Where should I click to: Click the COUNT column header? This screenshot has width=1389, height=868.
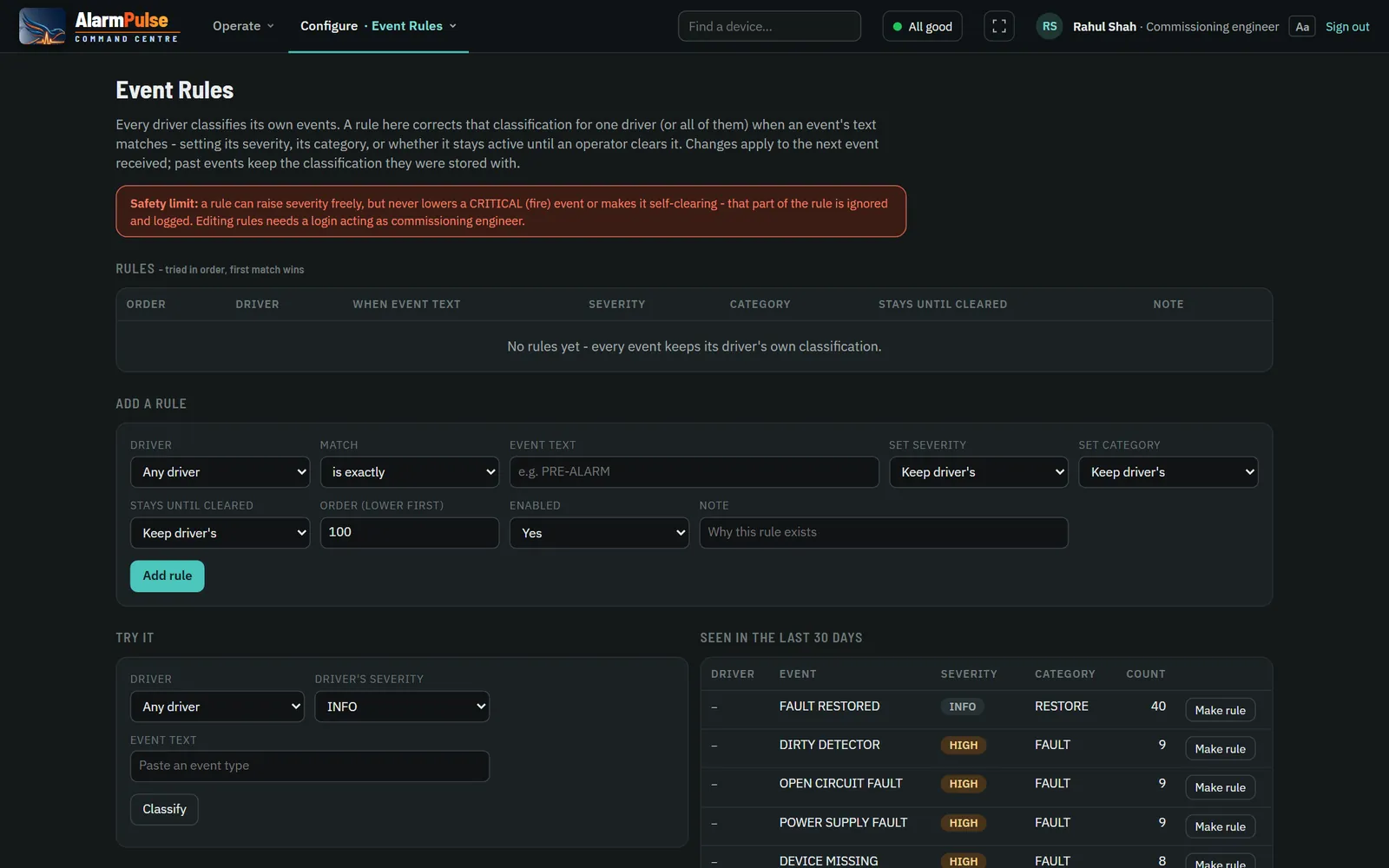coord(1146,674)
